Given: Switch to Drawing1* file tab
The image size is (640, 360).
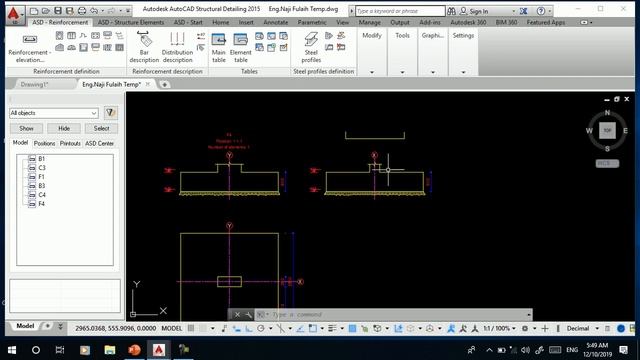Looking at the screenshot, I should (x=35, y=84).
